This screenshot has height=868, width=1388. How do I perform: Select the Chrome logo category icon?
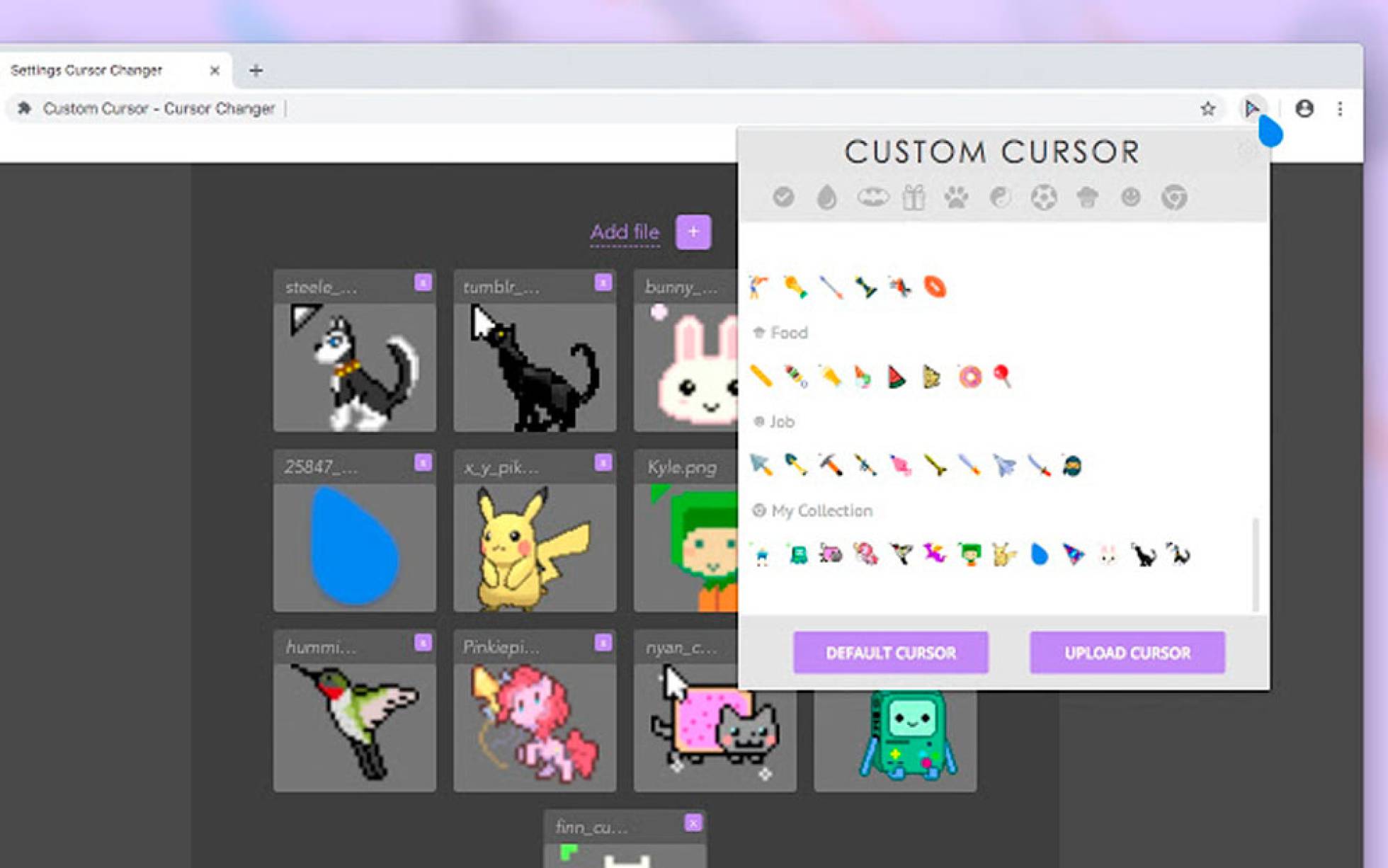tap(1174, 197)
